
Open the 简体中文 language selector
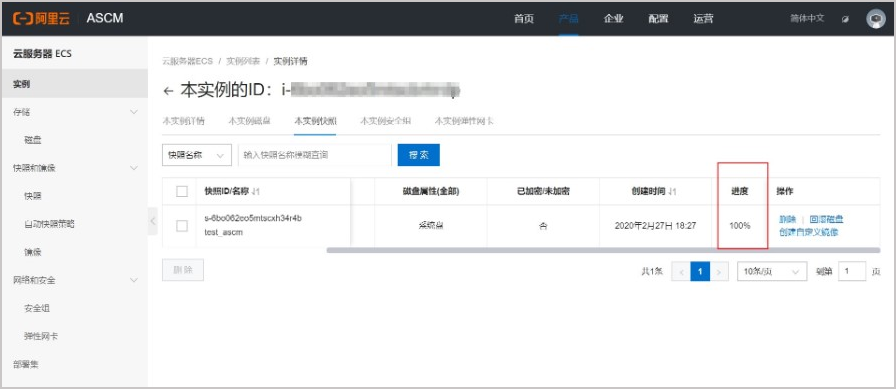807,18
